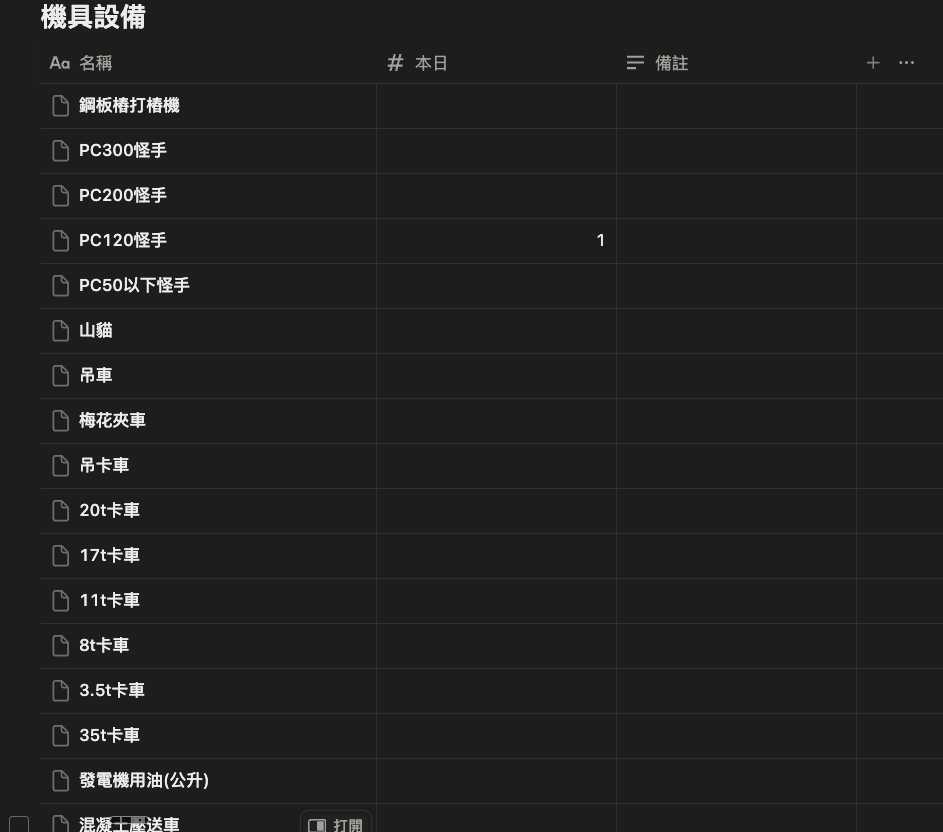Click the page icon for 吊車

[61, 376]
